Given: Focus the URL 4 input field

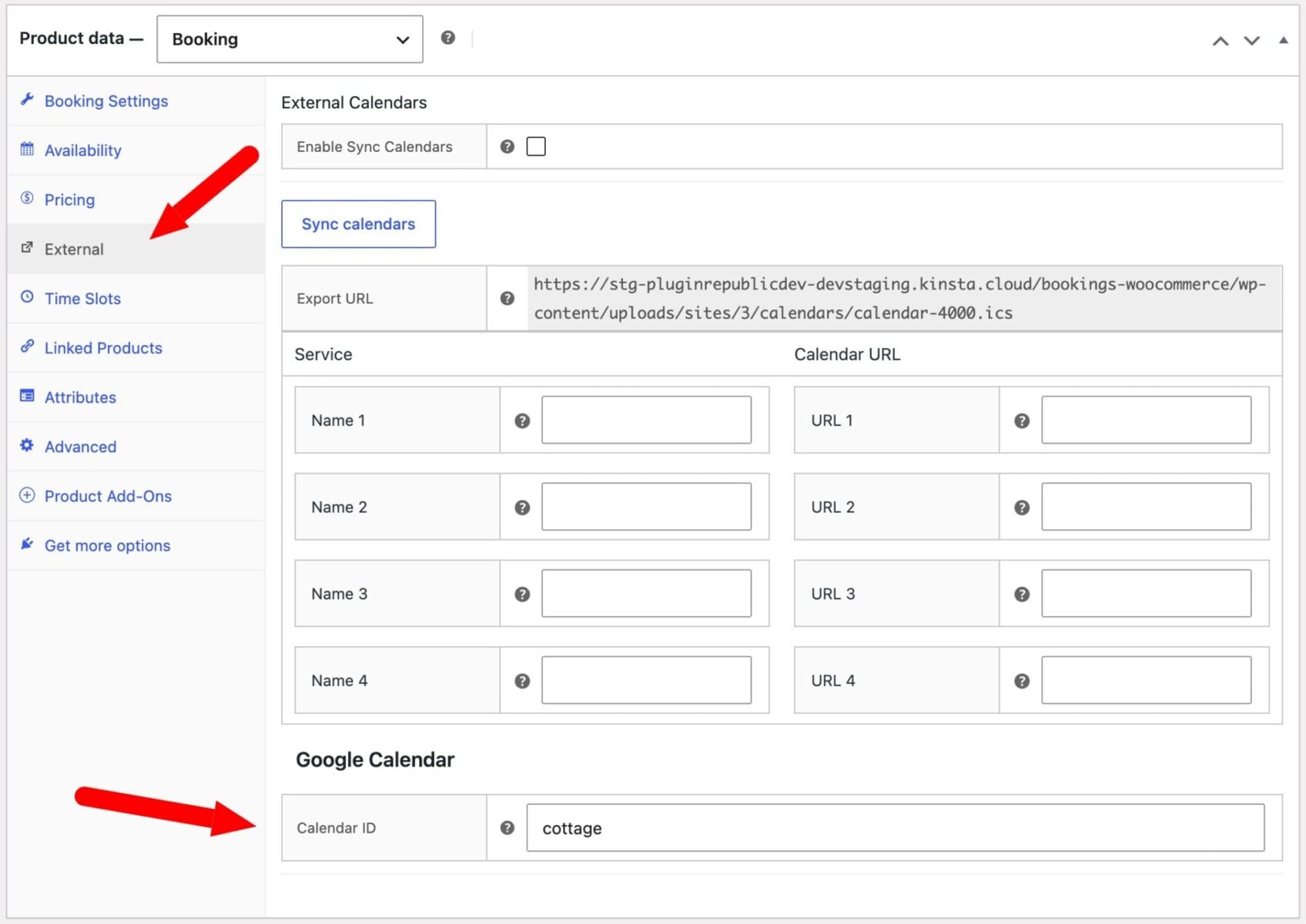Looking at the screenshot, I should (1146, 680).
